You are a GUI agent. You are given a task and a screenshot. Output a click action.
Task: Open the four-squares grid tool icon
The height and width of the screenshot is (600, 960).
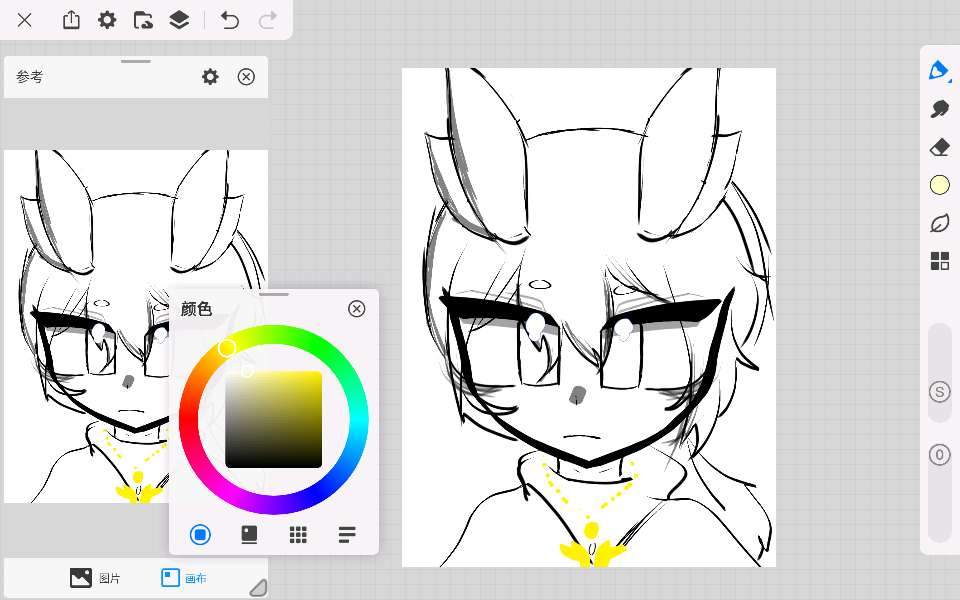pyautogui.click(x=939, y=261)
